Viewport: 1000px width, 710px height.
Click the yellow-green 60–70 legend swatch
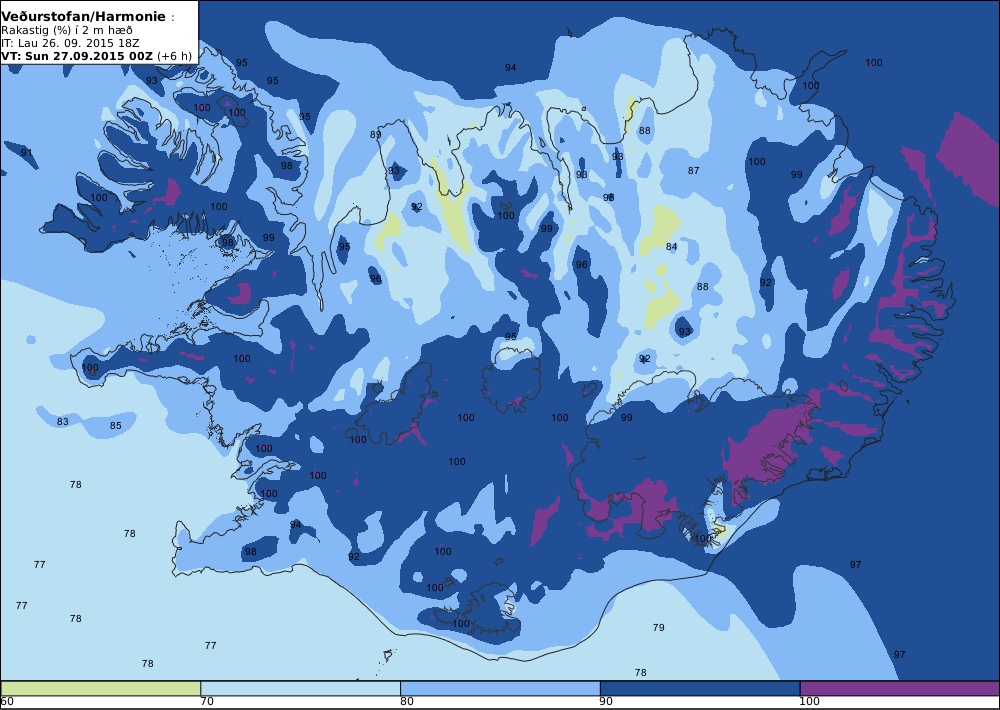coord(101,688)
